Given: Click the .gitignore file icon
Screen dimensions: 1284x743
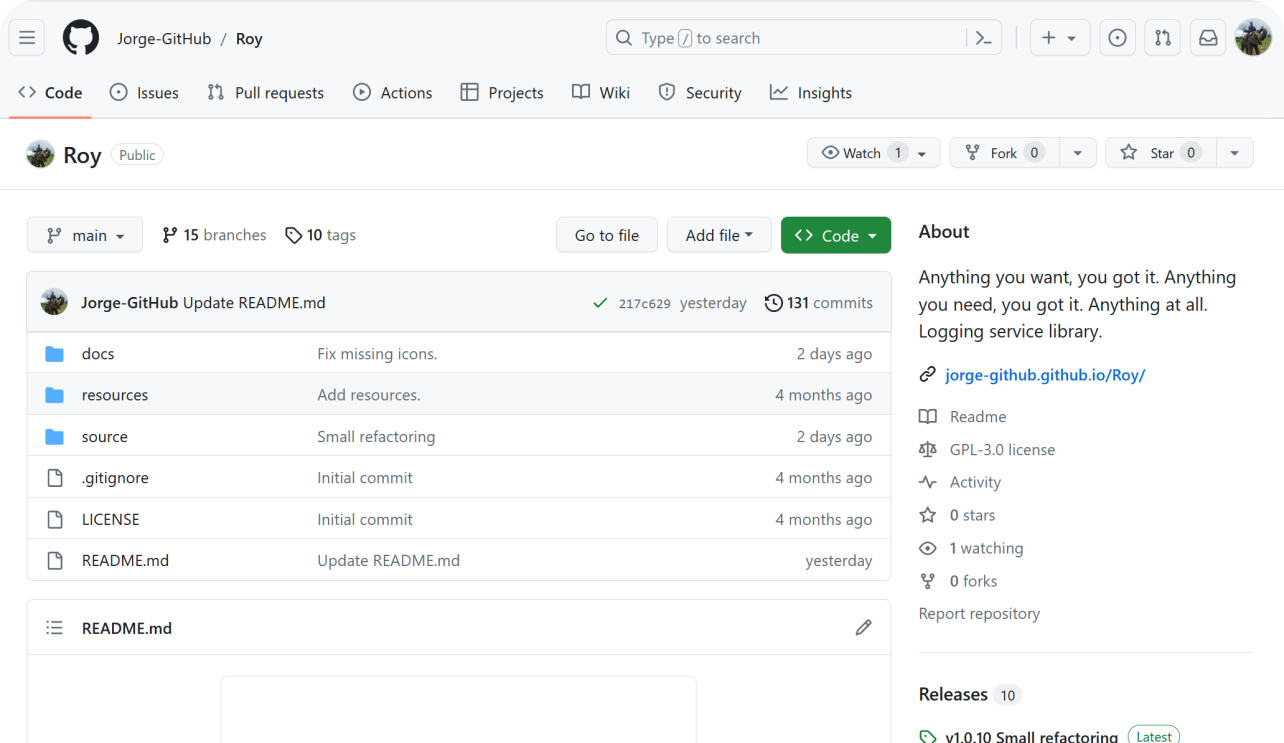Looking at the screenshot, I should 55,478.
